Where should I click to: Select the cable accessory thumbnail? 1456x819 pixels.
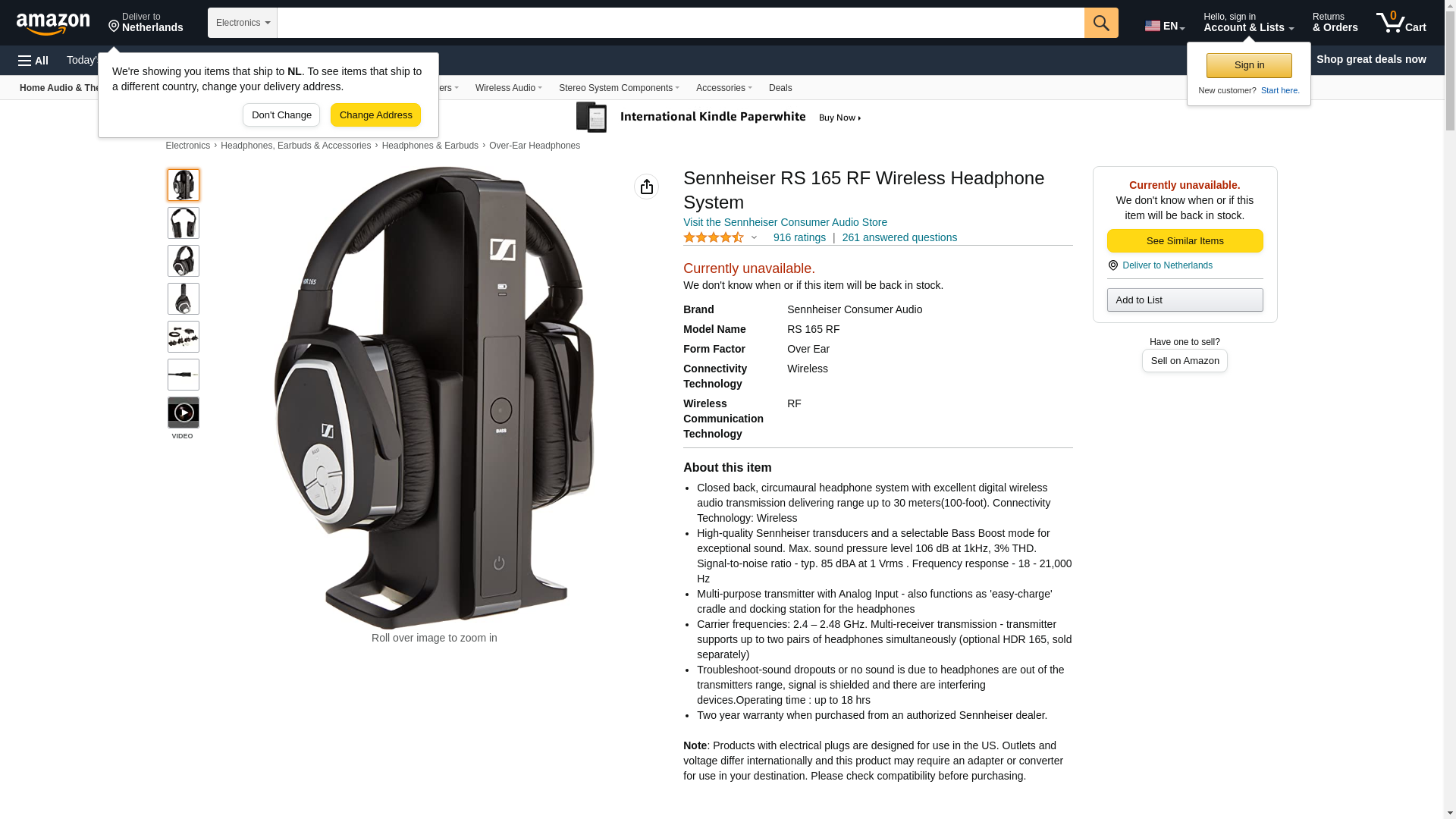point(184,375)
